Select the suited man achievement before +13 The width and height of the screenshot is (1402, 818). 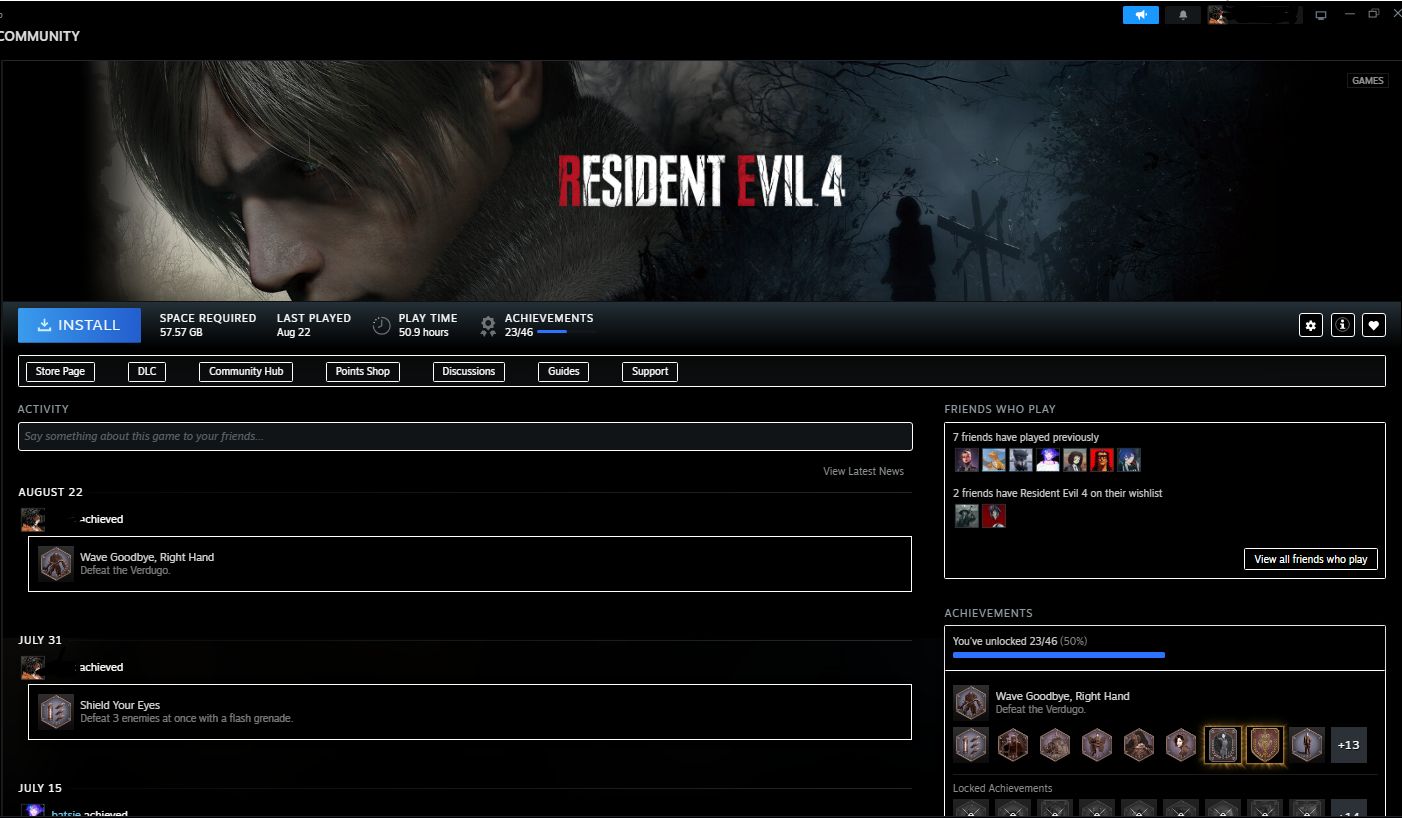[1307, 745]
